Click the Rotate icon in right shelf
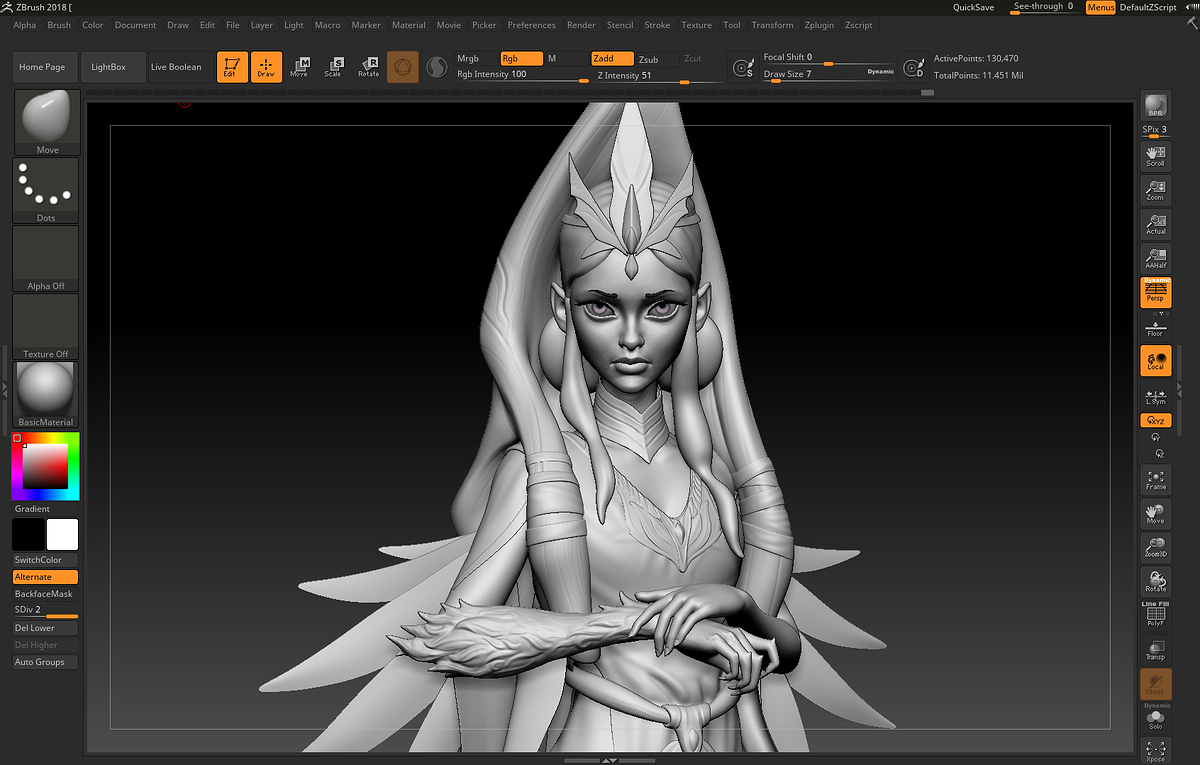The width and height of the screenshot is (1200, 765). [x=1156, y=581]
